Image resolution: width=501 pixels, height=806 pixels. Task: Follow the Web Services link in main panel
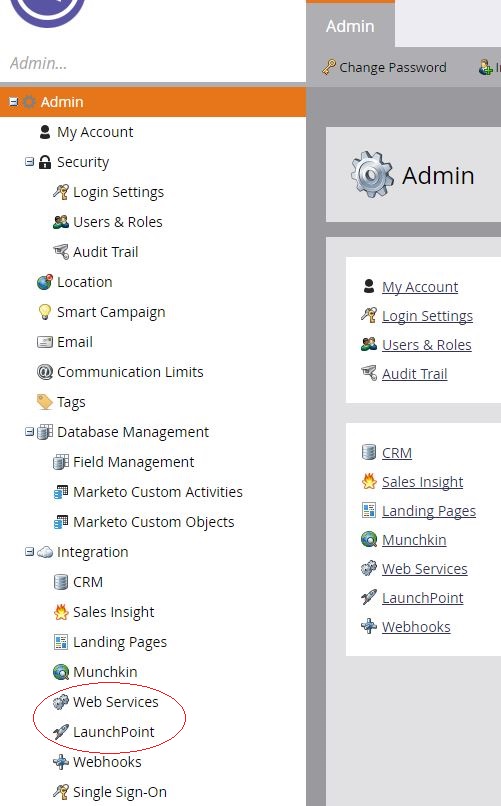[424, 569]
